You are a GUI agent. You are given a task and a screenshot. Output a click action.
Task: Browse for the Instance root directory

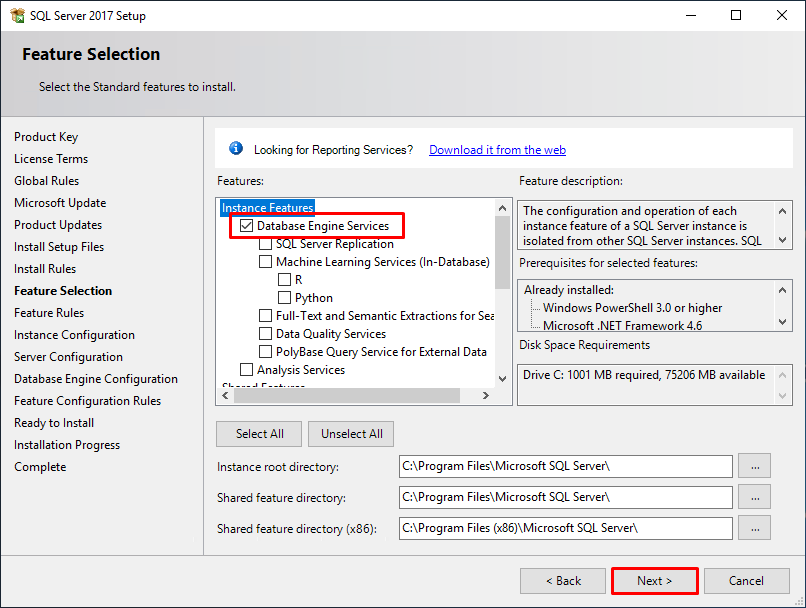[755, 467]
